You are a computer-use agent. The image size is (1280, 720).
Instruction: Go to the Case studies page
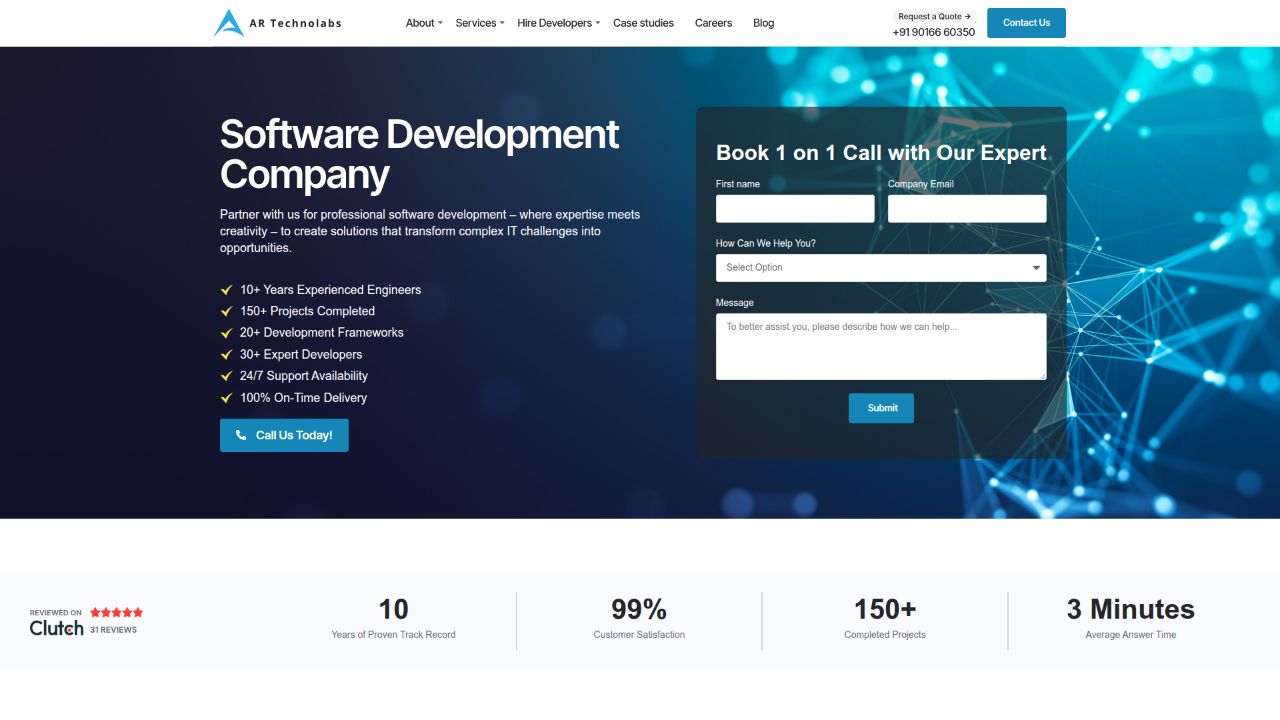click(643, 23)
